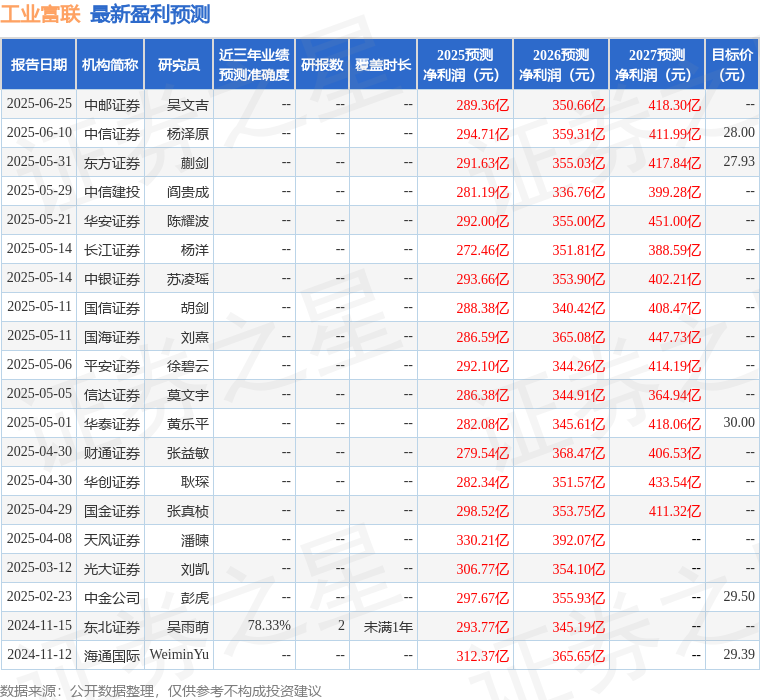Select the 78.33% accuracy cell

(269, 626)
